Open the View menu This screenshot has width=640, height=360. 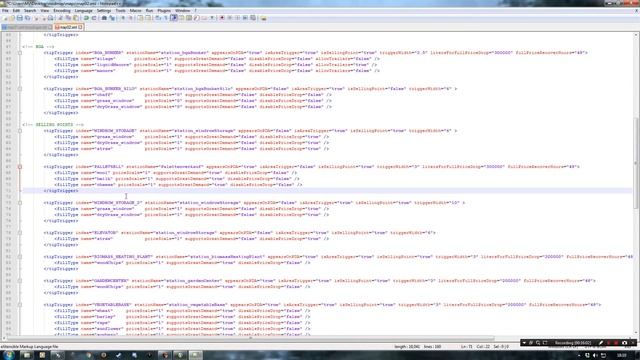(44, 11)
